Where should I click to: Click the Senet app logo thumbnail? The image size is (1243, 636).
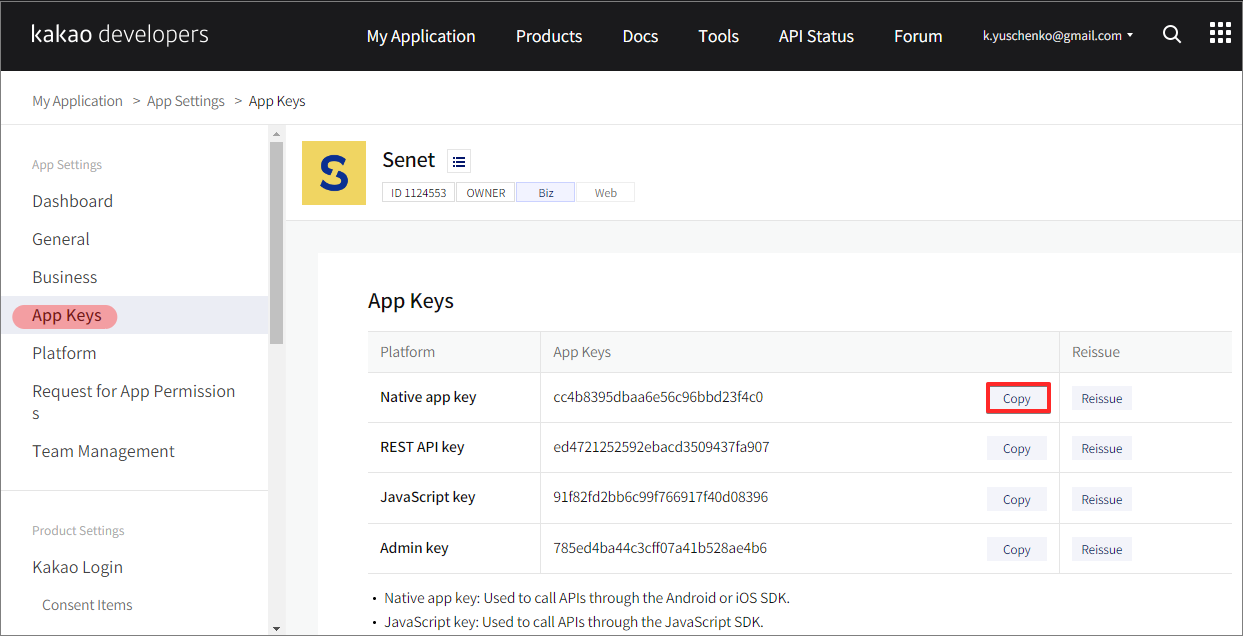pos(334,173)
